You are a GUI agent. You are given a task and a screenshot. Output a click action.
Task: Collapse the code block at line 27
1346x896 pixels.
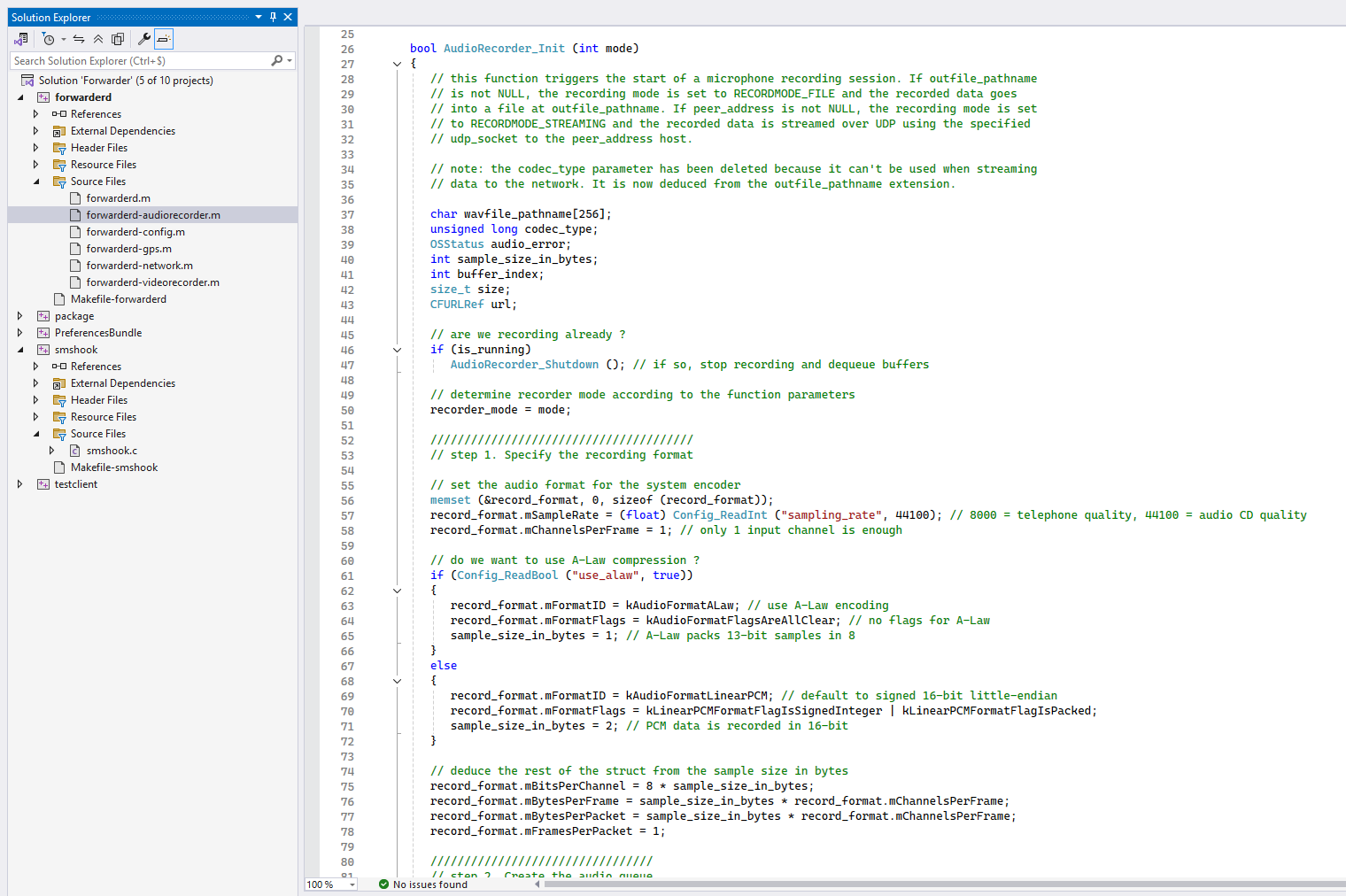click(x=397, y=64)
